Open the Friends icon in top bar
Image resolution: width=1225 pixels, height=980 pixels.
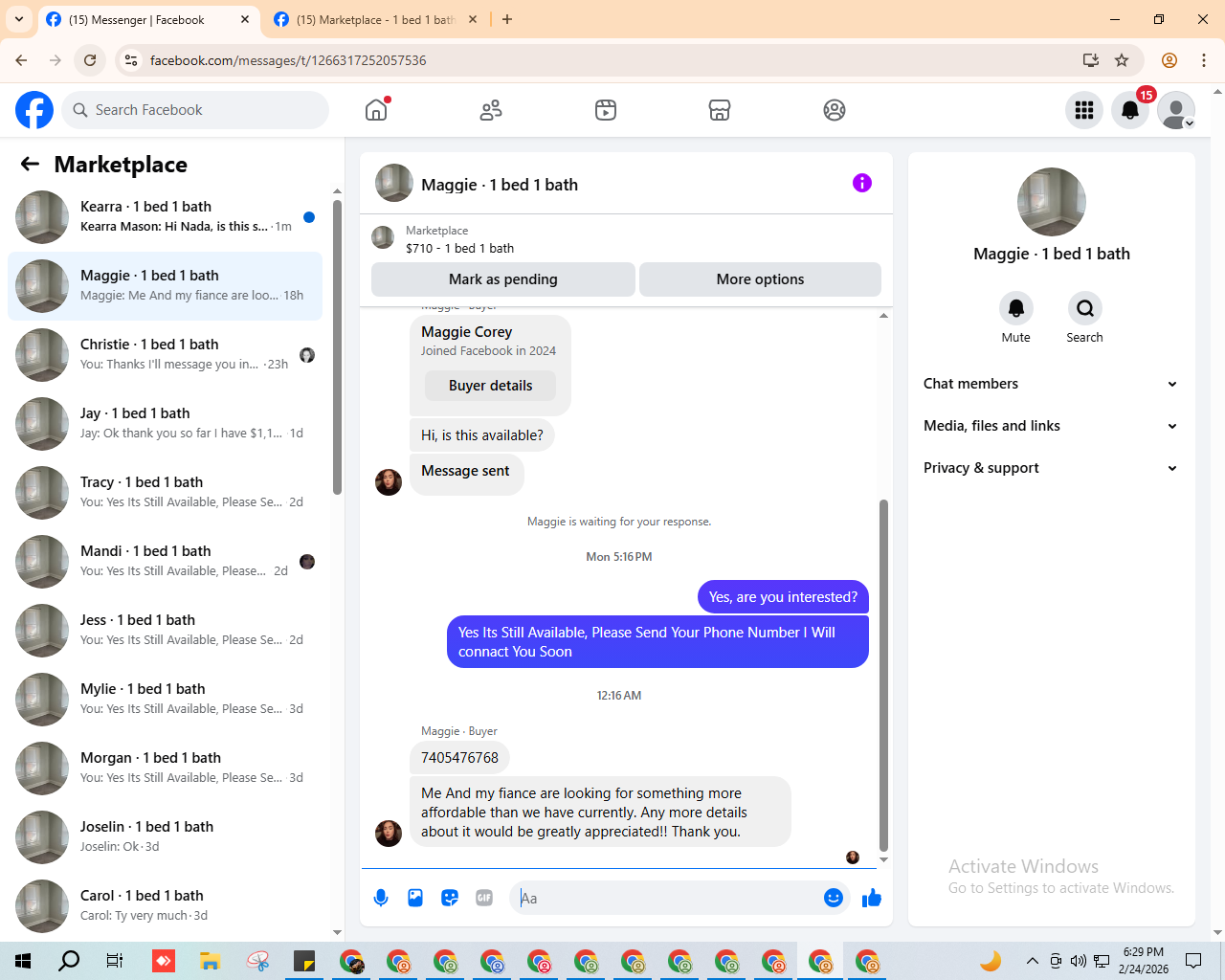491,110
